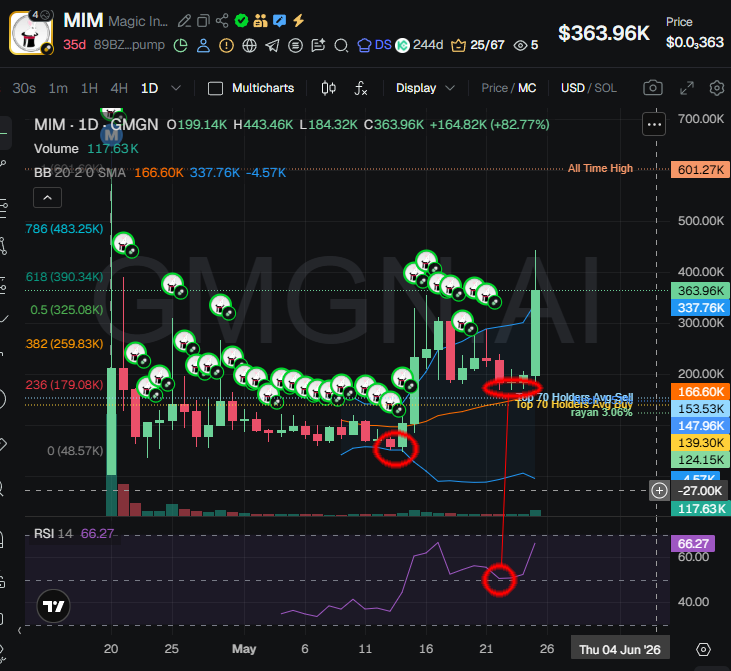This screenshot has height=671, width=731.
Task: Switch chart to Price mode
Action: [x=494, y=88]
